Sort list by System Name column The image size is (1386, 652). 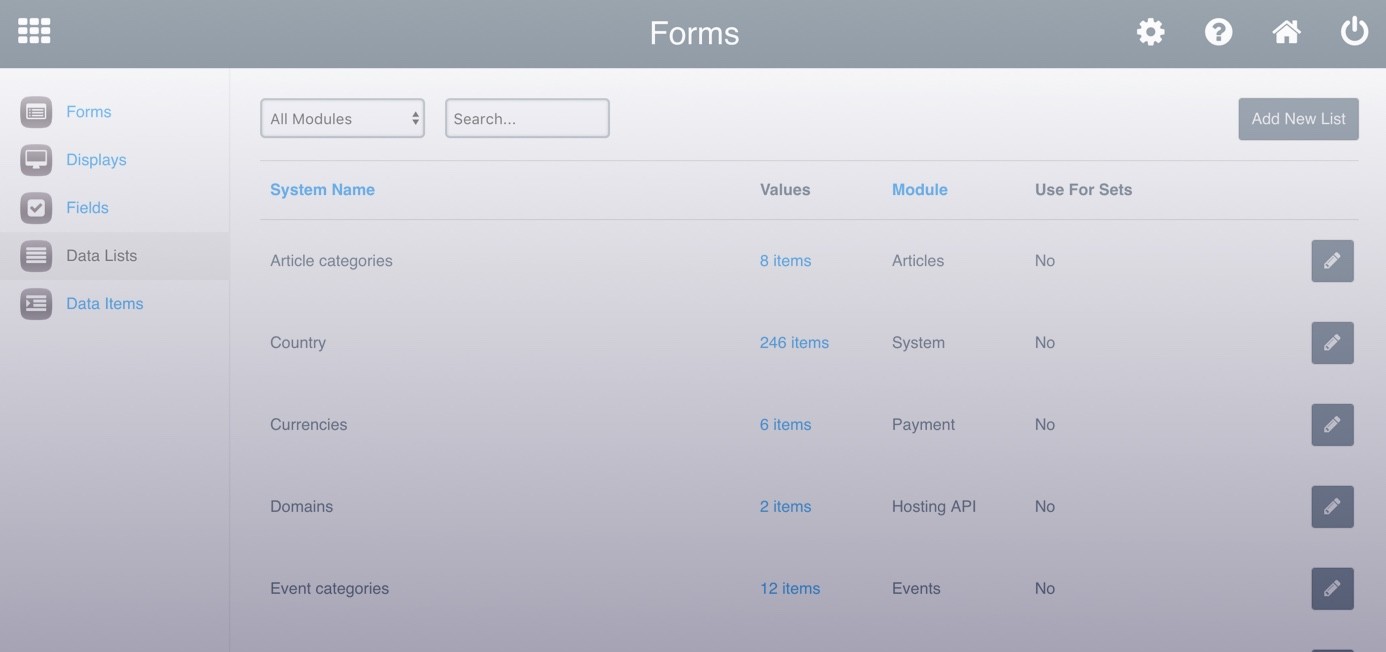coord(322,190)
